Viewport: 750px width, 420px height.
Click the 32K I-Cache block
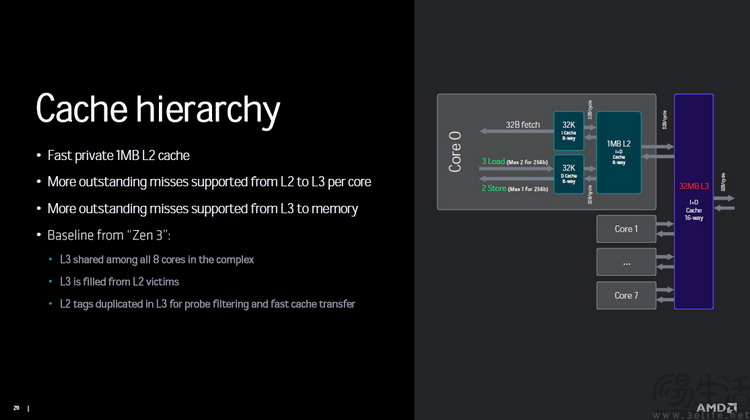(x=568, y=129)
